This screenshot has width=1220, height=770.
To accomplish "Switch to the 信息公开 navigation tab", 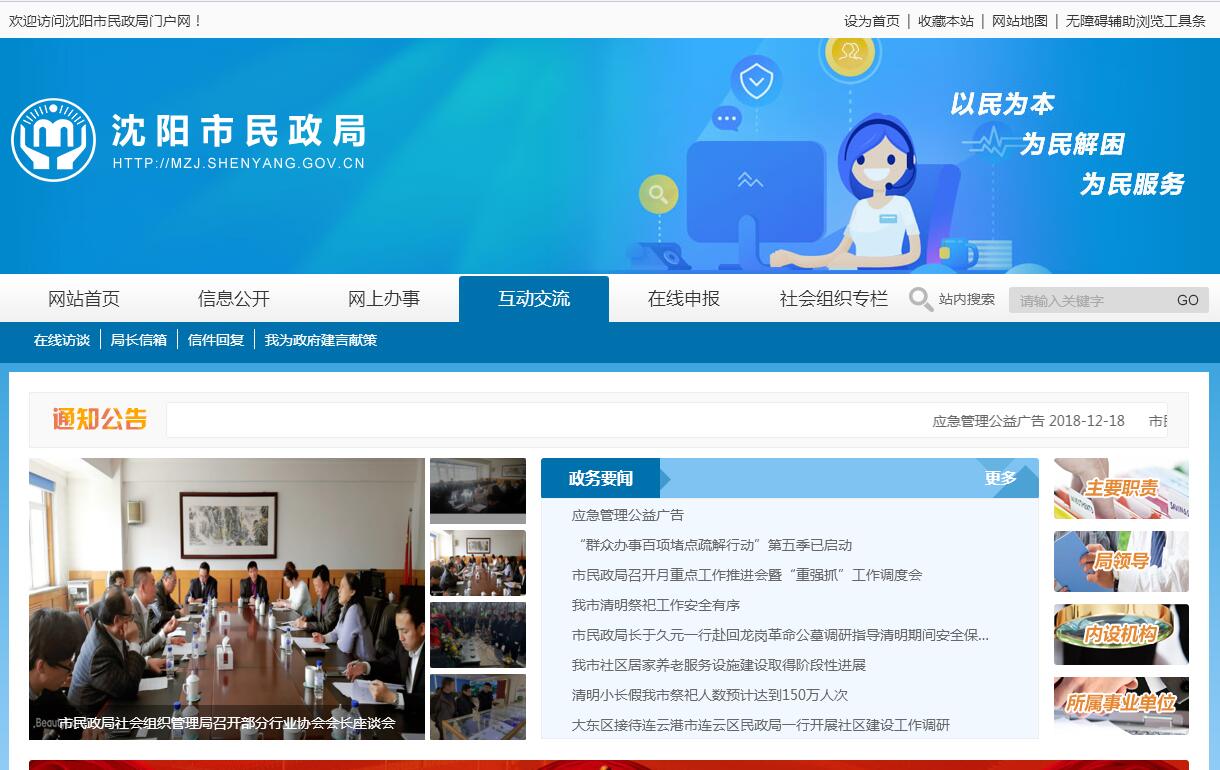I will 234,299.
